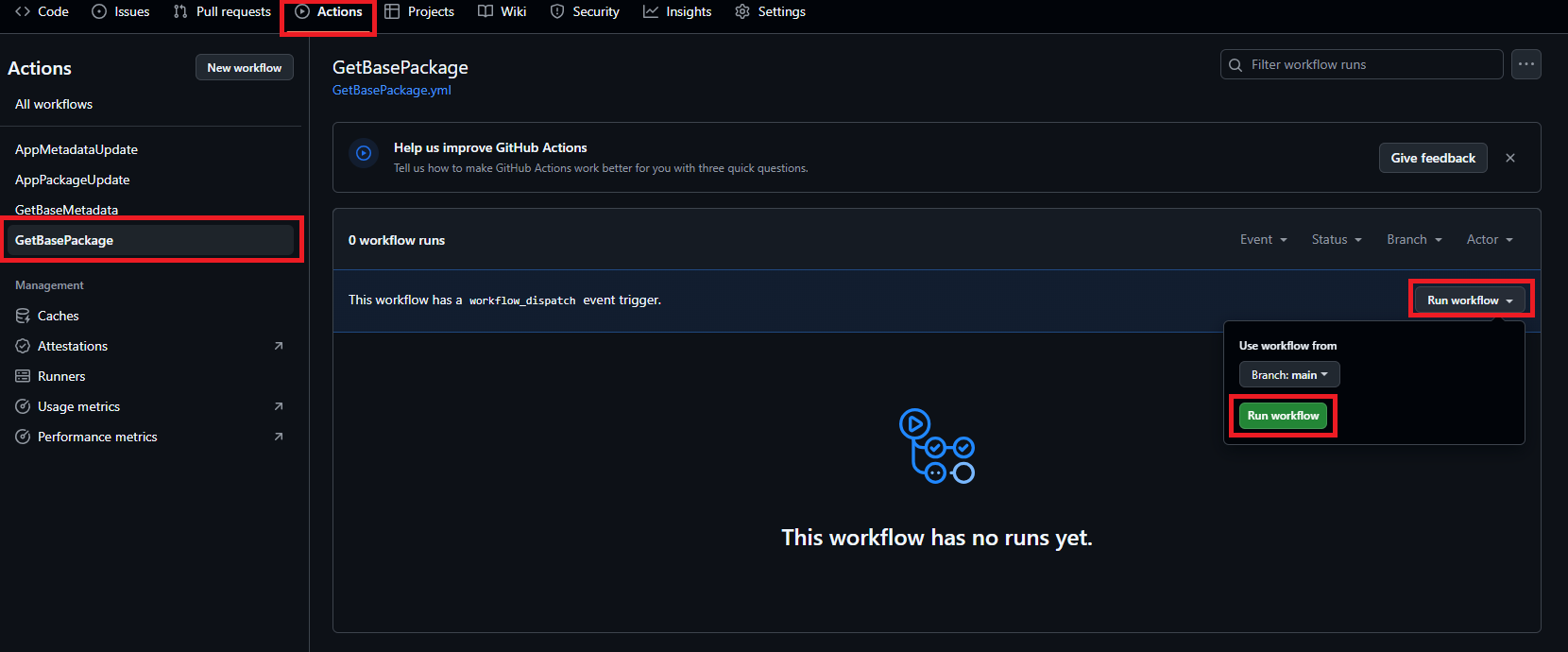
Task: Select the Actions tab
Action: point(329,11)
